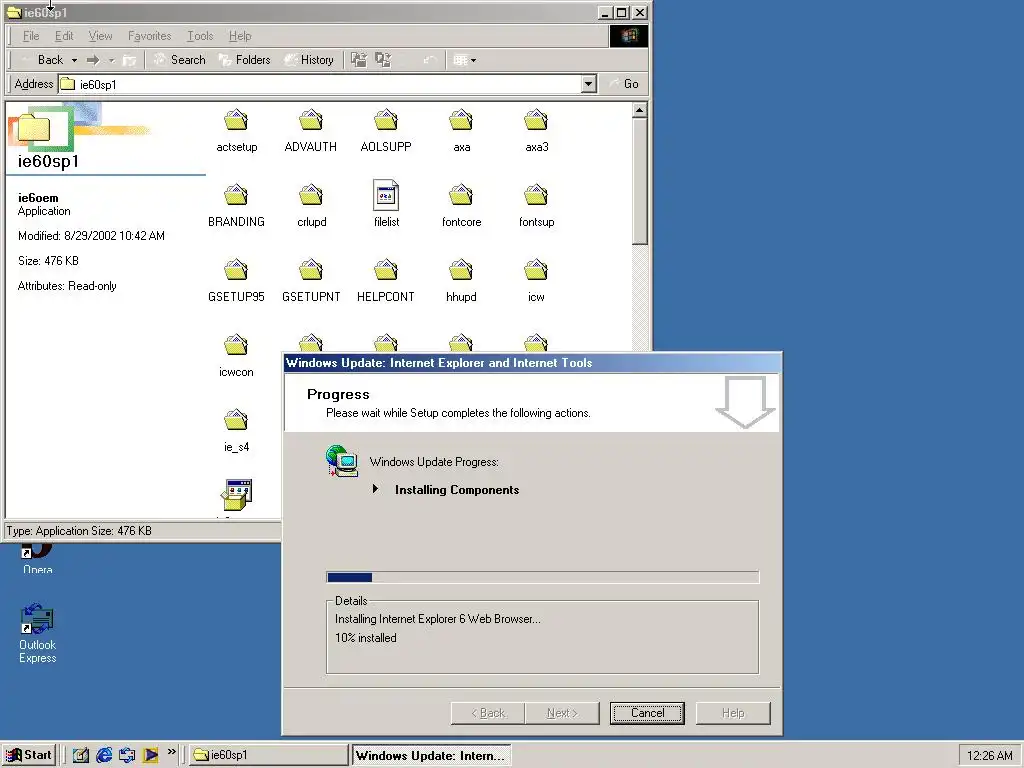Open the Help menu in Explorer
Image resolution: width=1024 pixels, height=768 pixels.
(x=240, y=36)
